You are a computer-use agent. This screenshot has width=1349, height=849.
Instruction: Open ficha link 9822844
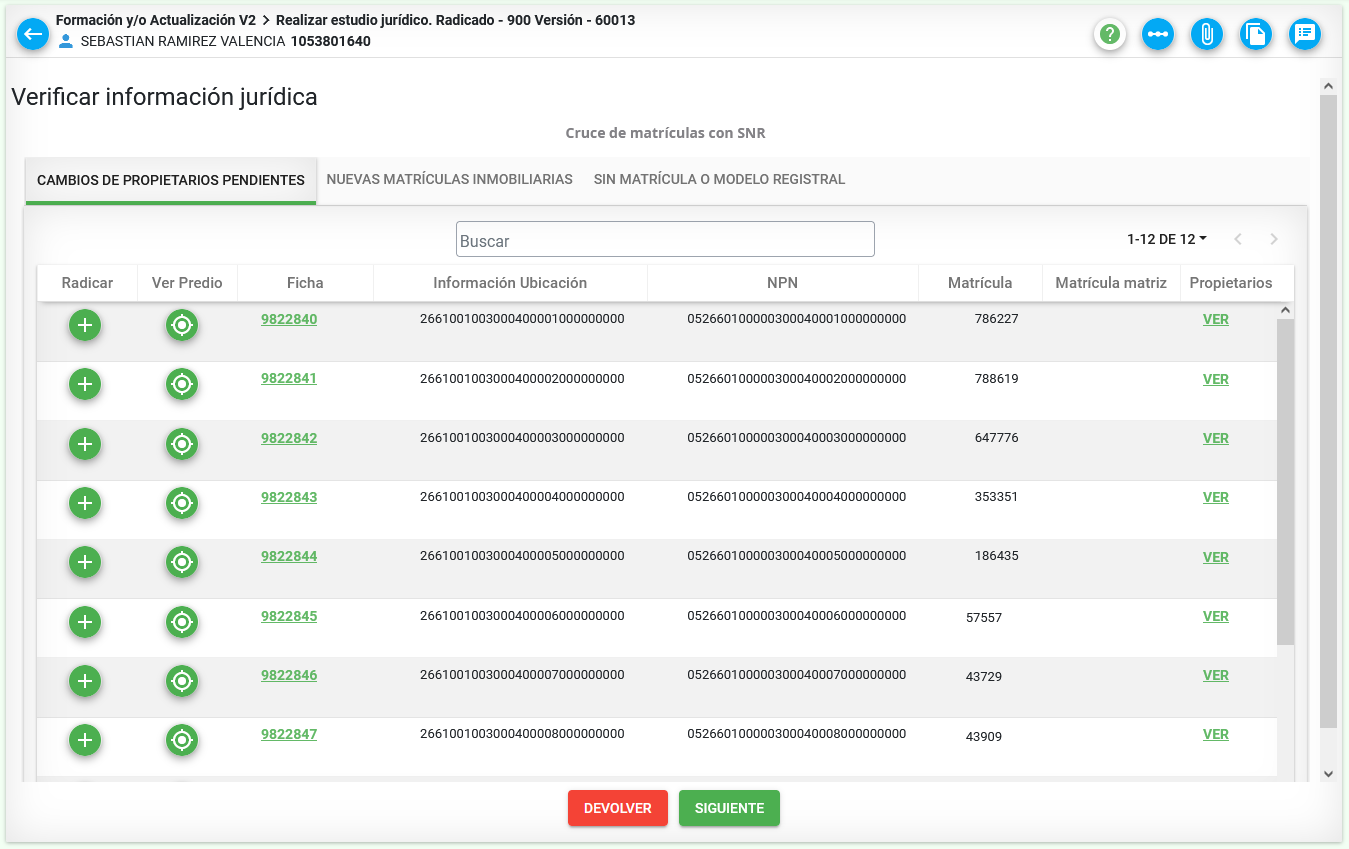click(x=289, y=557)
